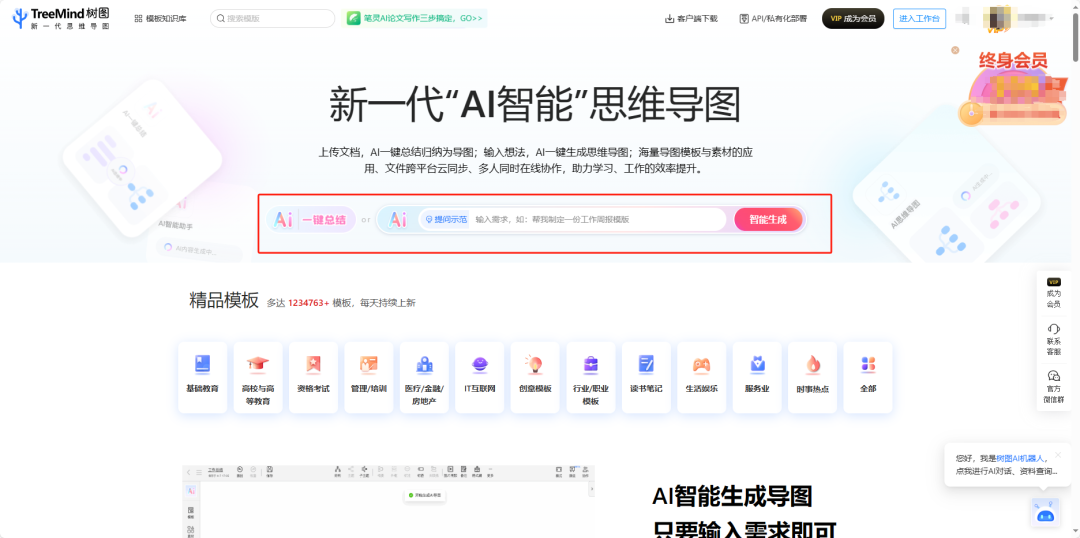Open 生活娱乐 template category
This screenshot has height=538, width=1080.
[x=701, y=377]
